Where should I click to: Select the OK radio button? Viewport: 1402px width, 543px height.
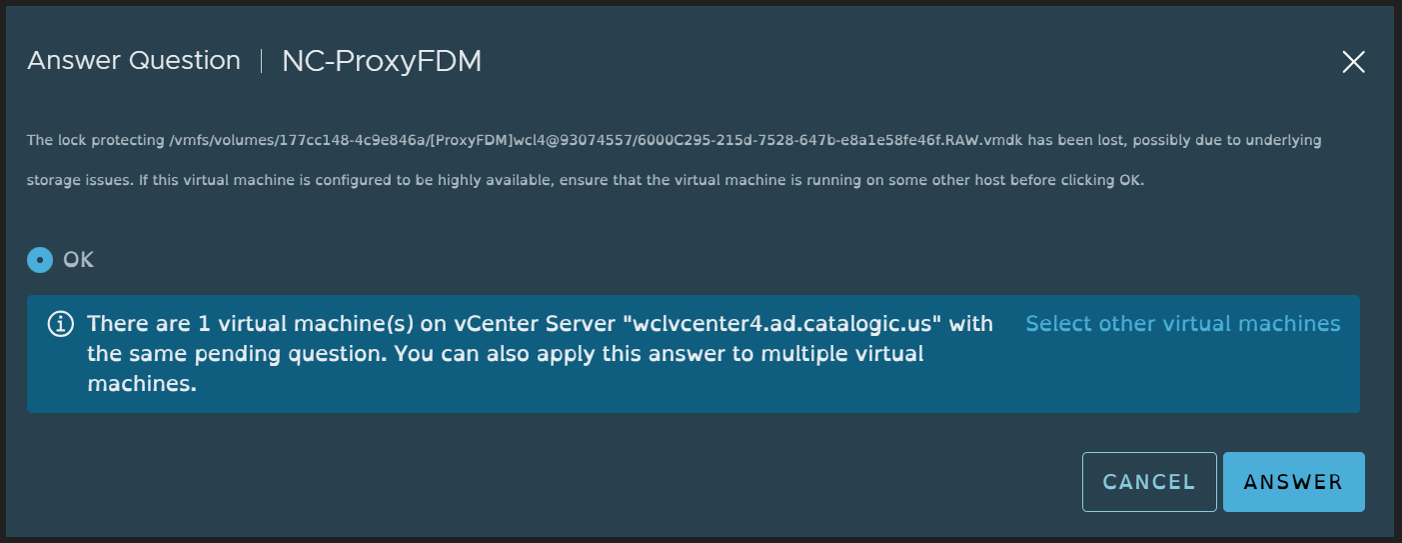(x=40, y=260)
